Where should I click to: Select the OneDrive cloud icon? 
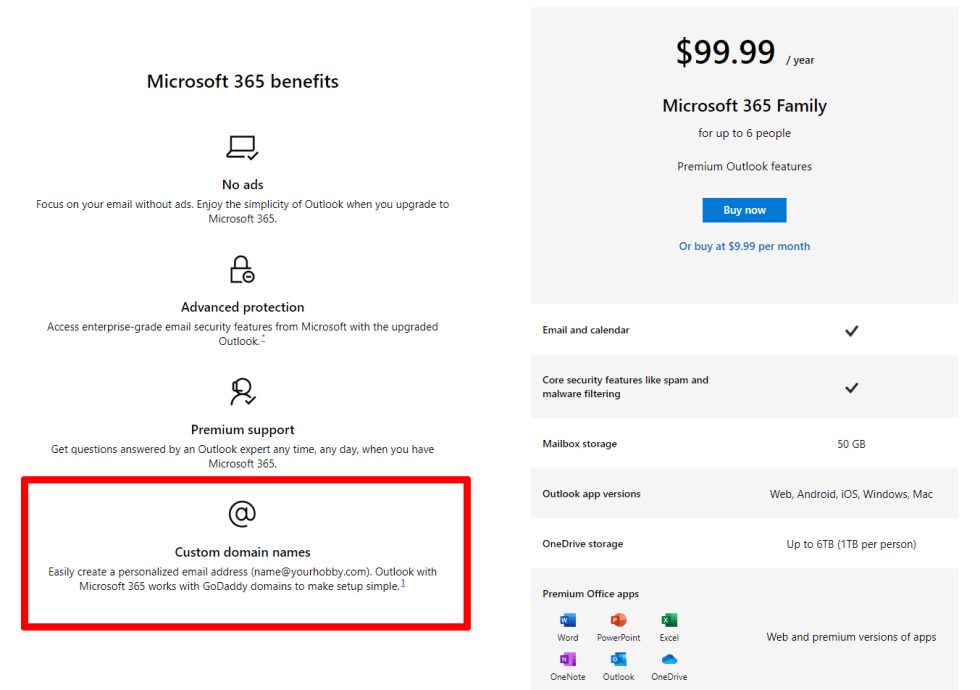tap(669, 659)
